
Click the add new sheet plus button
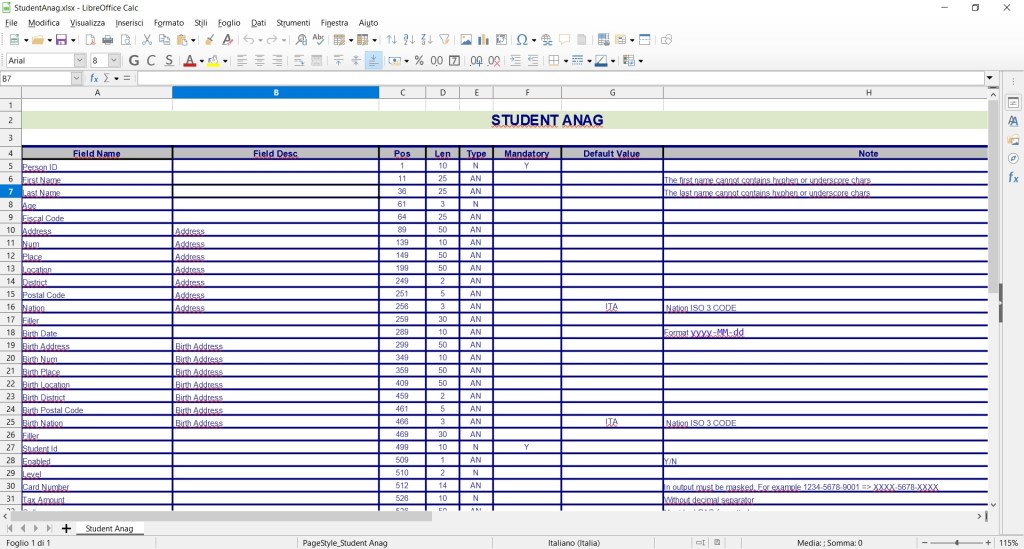(67, 528)
